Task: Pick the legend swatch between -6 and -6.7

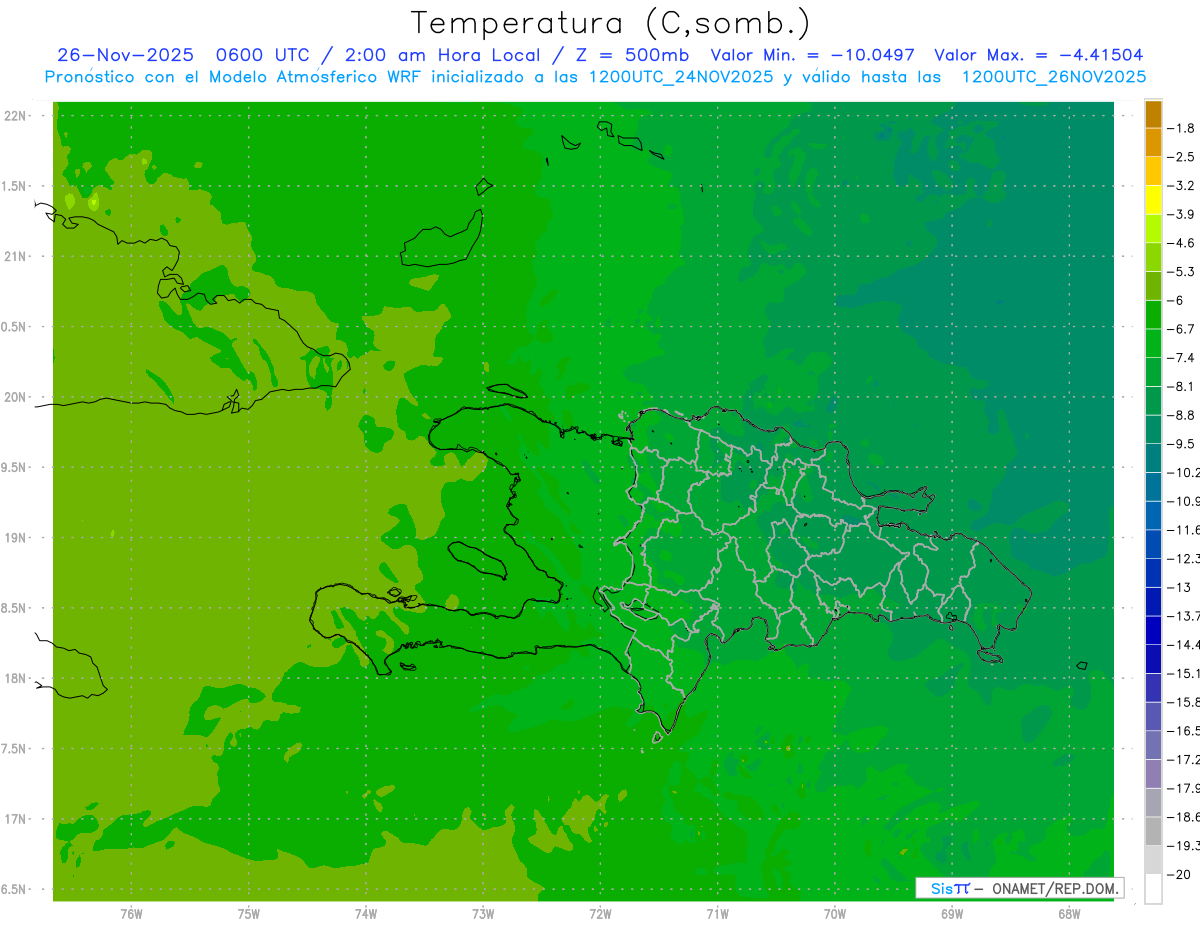Action: tap(1153, 315)
